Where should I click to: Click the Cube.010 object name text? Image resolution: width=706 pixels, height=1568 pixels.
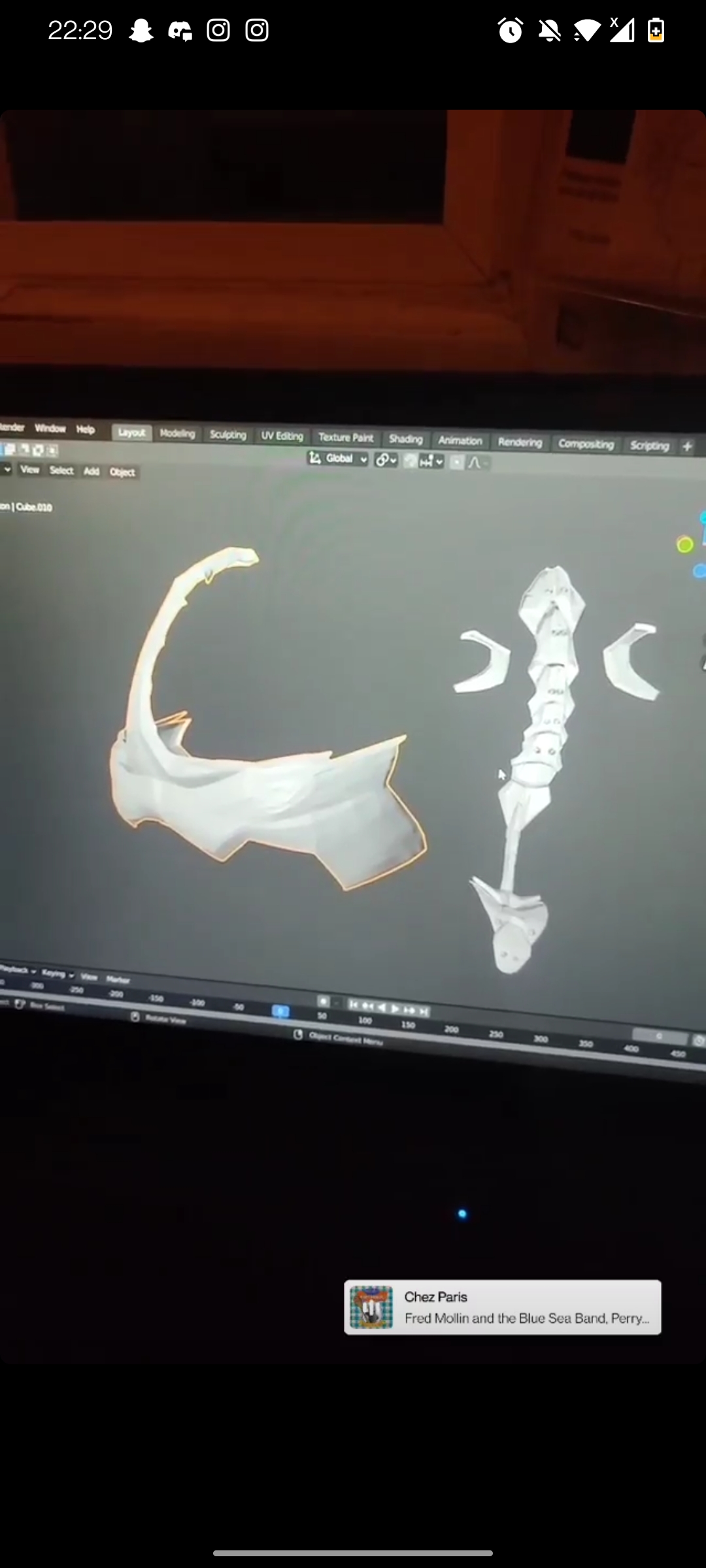tap(34, 507)
